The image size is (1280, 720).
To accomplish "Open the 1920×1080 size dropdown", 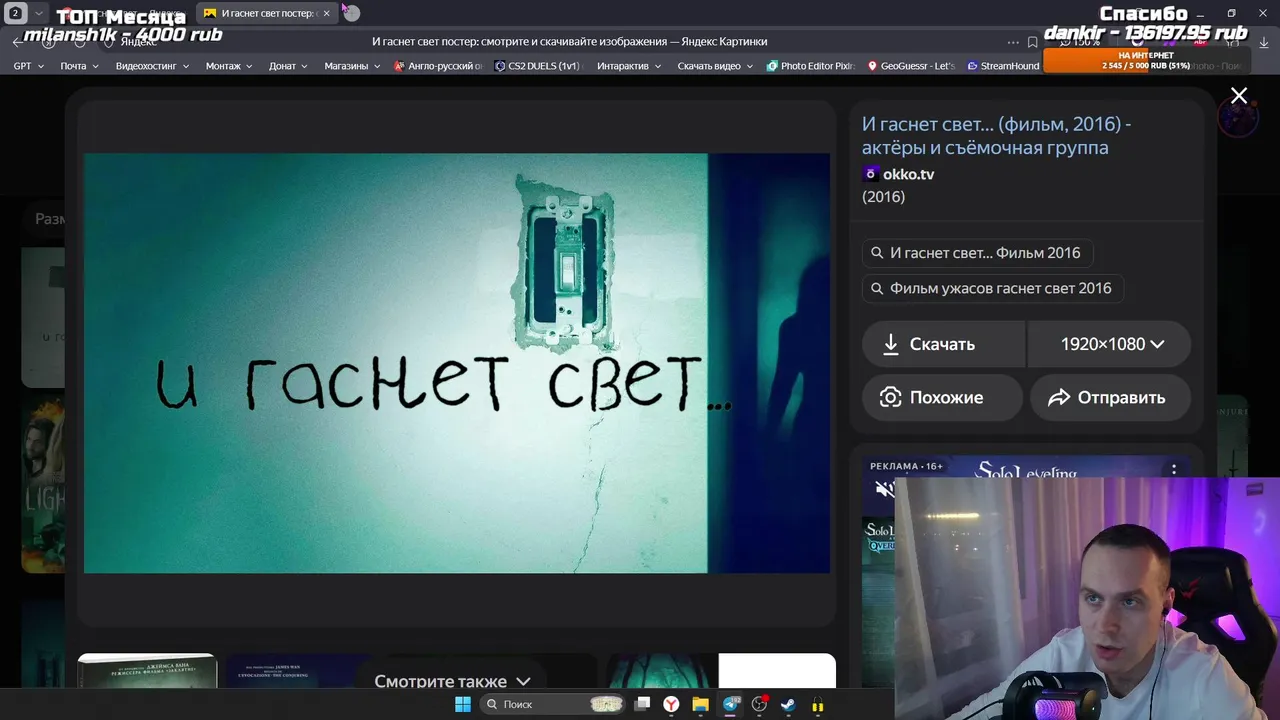I will coord(1110,344).
